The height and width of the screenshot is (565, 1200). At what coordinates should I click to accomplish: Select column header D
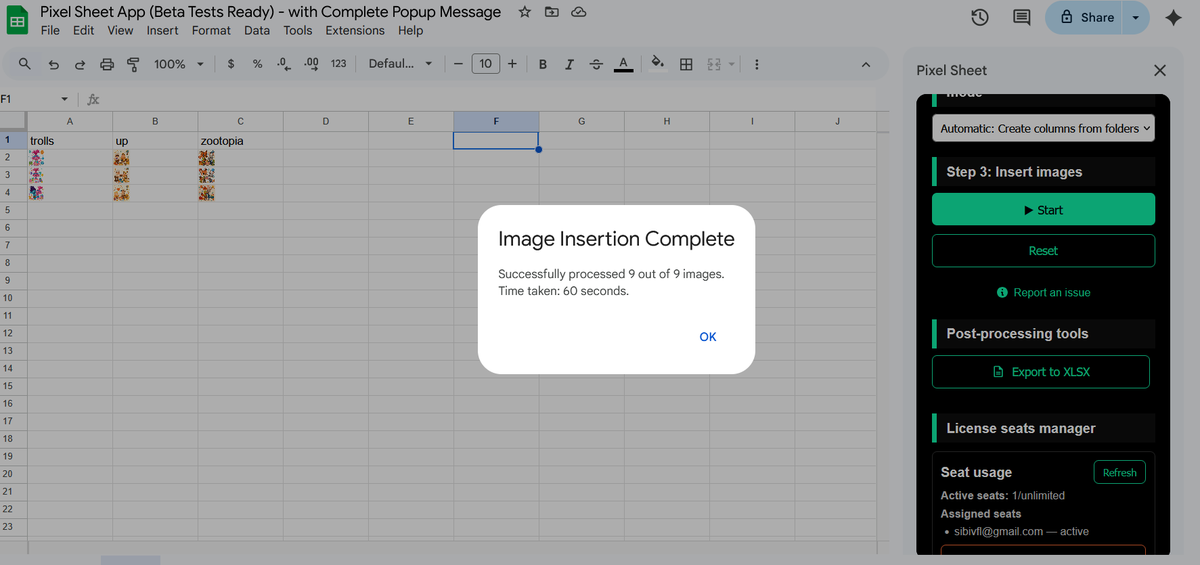[x=326, y=121]
